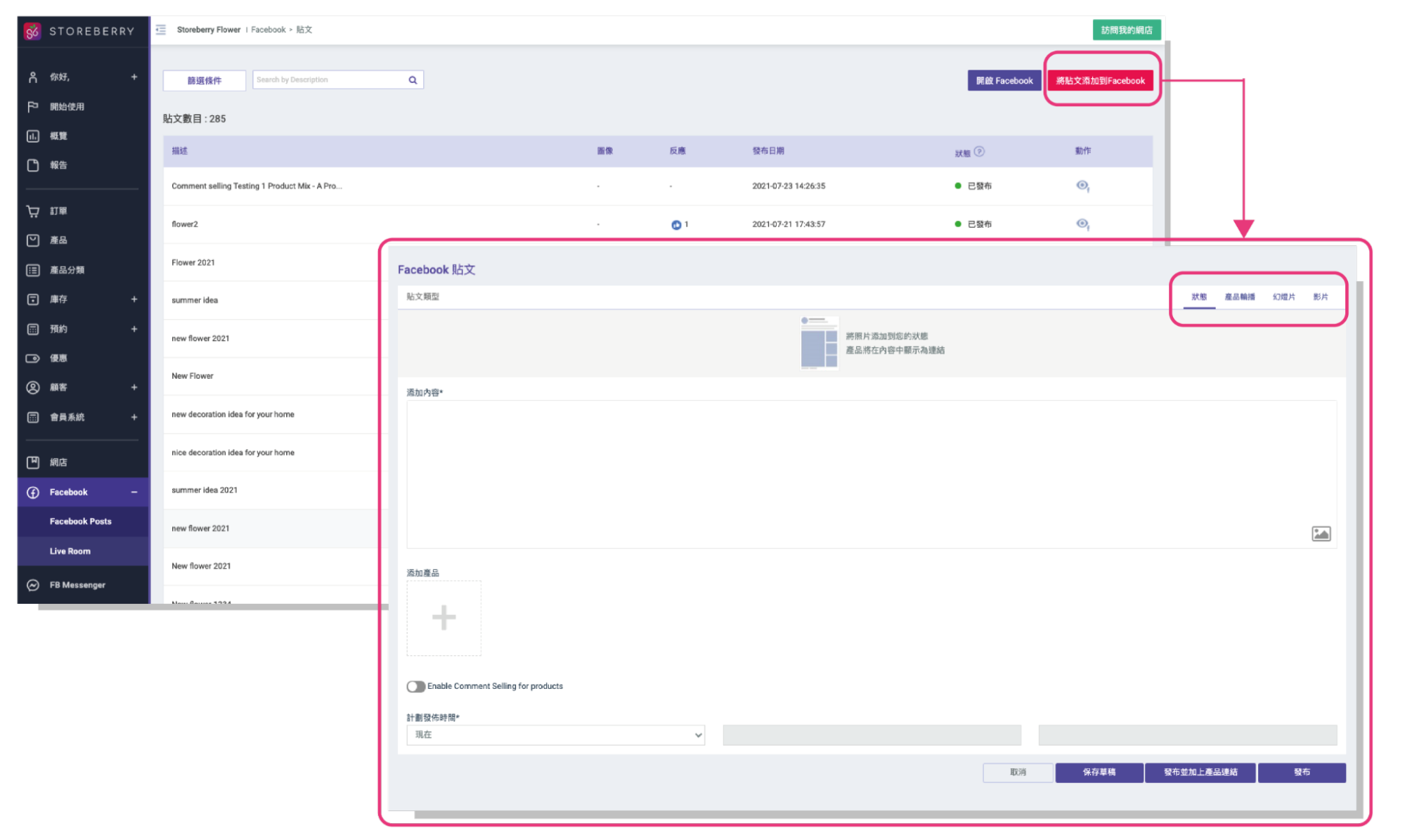Open 產品分類 categories list icon
The height and width of the screenshot is (840, 1405).
[x=32, y=270]
